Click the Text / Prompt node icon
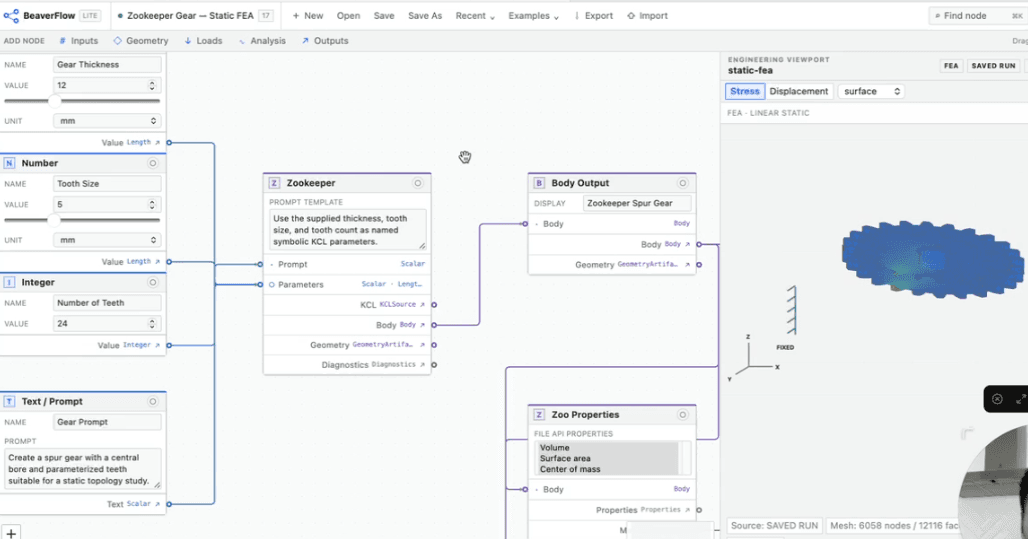 10,402
